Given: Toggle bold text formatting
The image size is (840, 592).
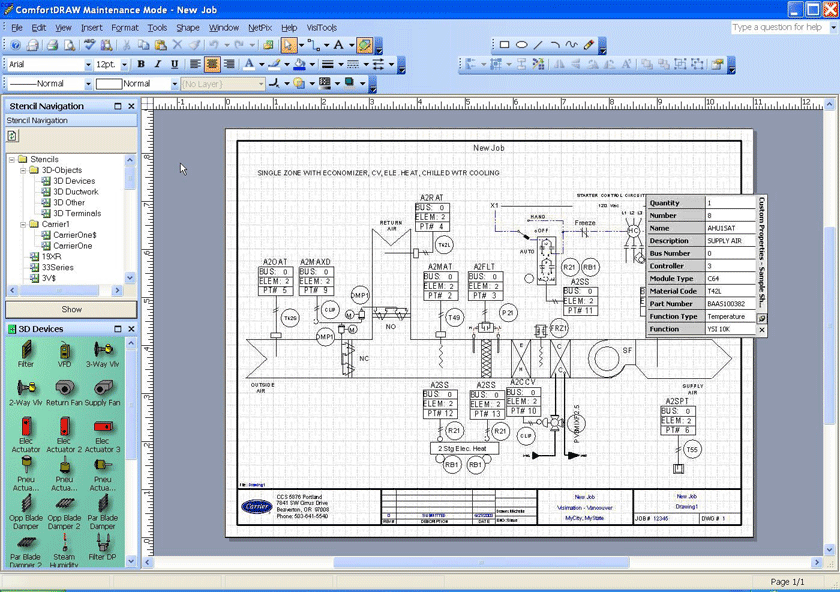Looking at the screenshot, I should click(x=141, y=63).
